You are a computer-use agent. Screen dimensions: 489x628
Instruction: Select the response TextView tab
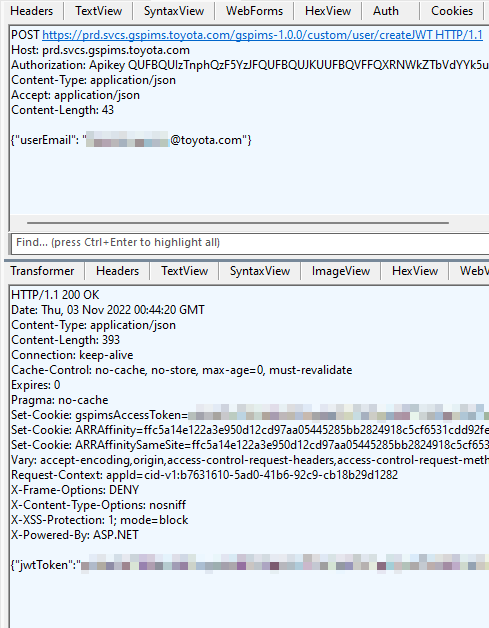185,271
